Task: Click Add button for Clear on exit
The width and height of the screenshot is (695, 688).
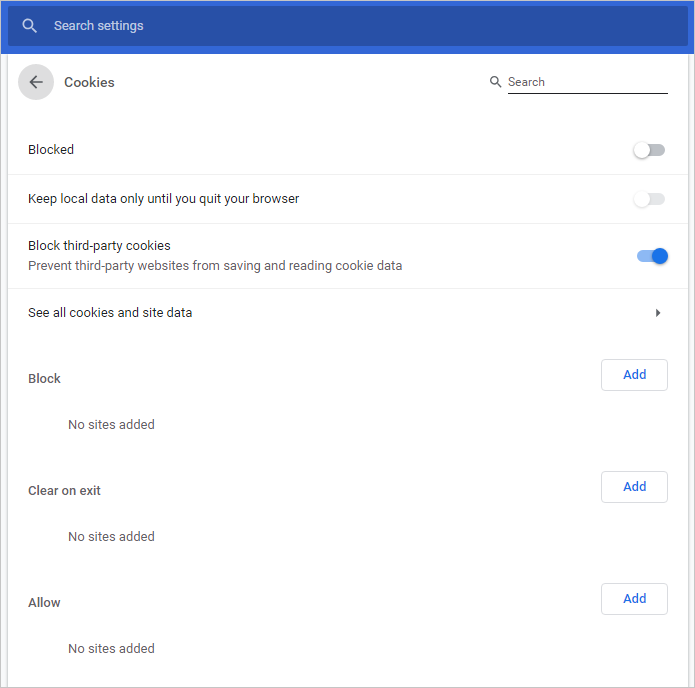Action: click(634, 487)
